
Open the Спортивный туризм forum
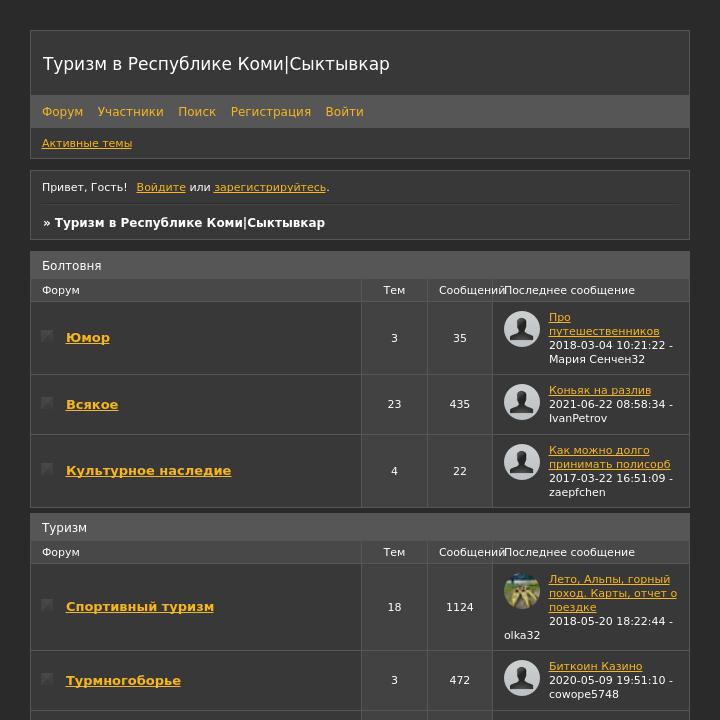[x=140, y=607]
